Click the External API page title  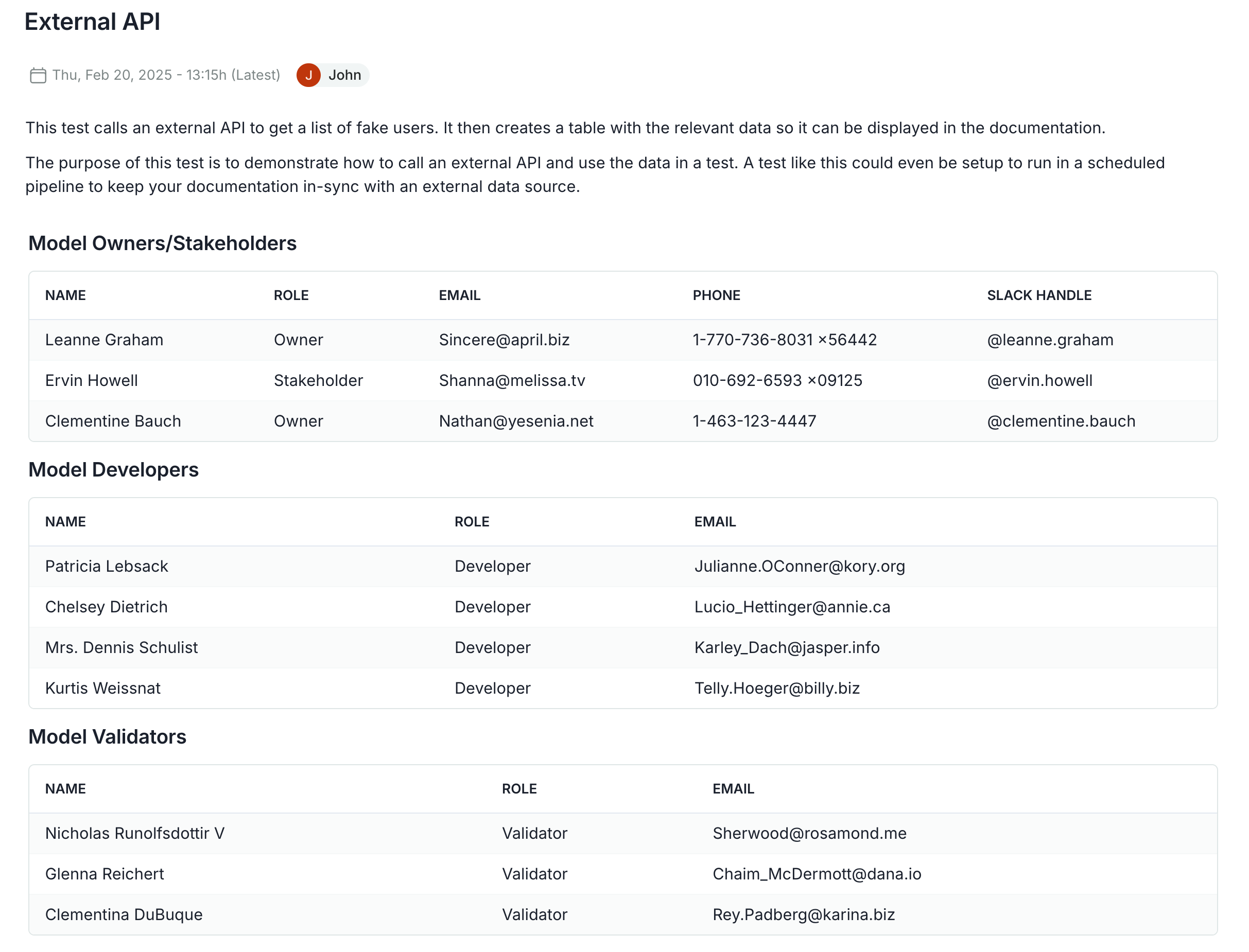coord(92,22)
